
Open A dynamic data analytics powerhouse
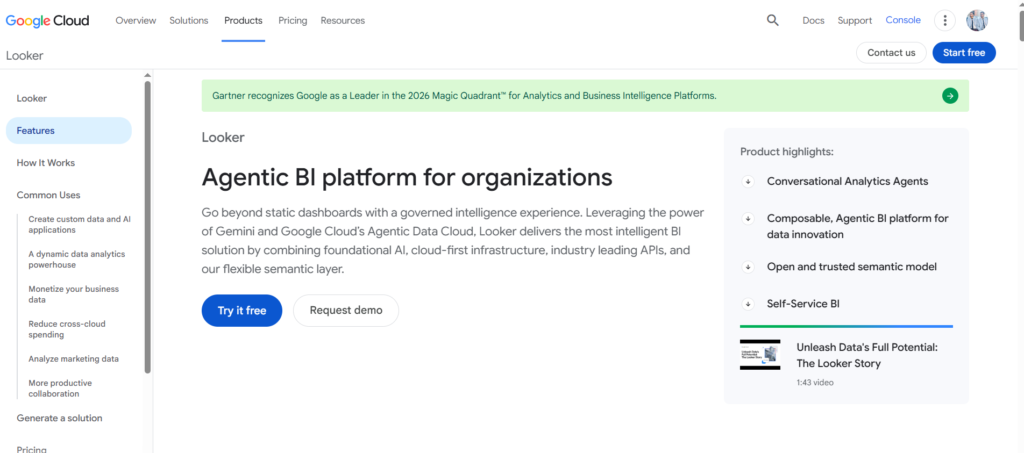pyautogui.click(x=76, y=260)
